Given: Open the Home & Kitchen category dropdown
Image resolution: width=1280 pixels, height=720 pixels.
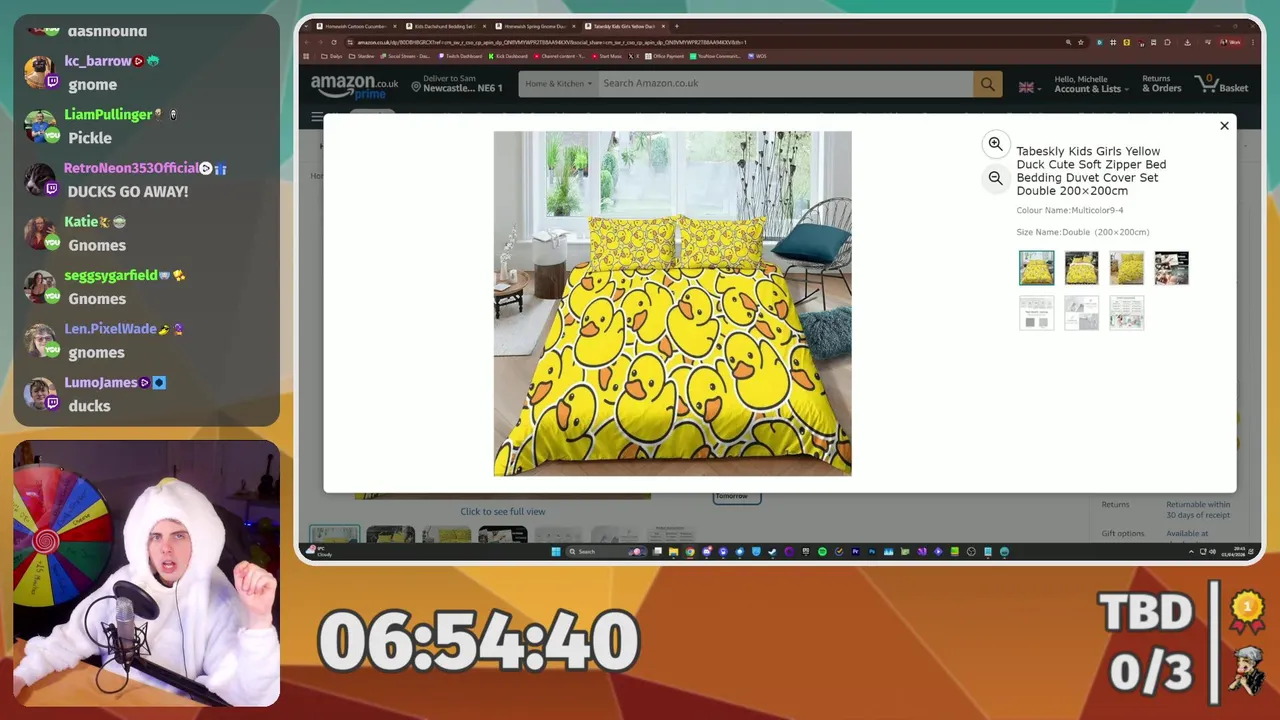Looking at the screenshot, I should pos(558,84).
